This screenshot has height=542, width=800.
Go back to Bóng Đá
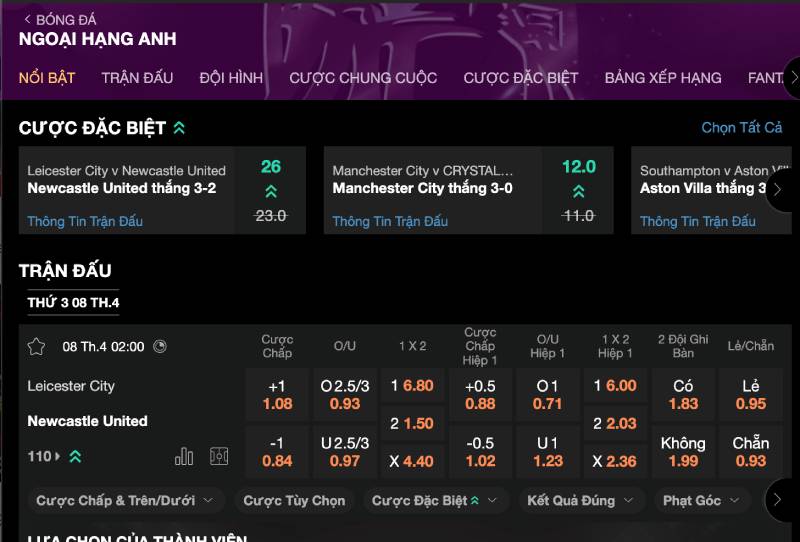[x=60, y=19]
